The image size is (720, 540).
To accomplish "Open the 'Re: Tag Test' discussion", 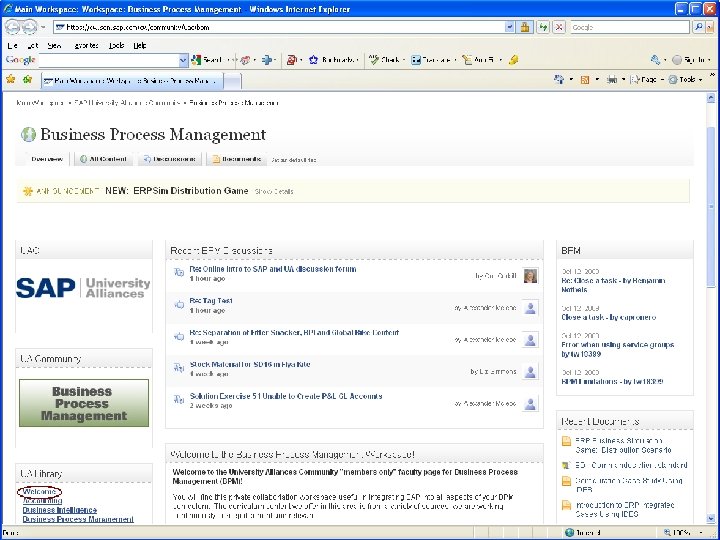I will coord(211,301).
